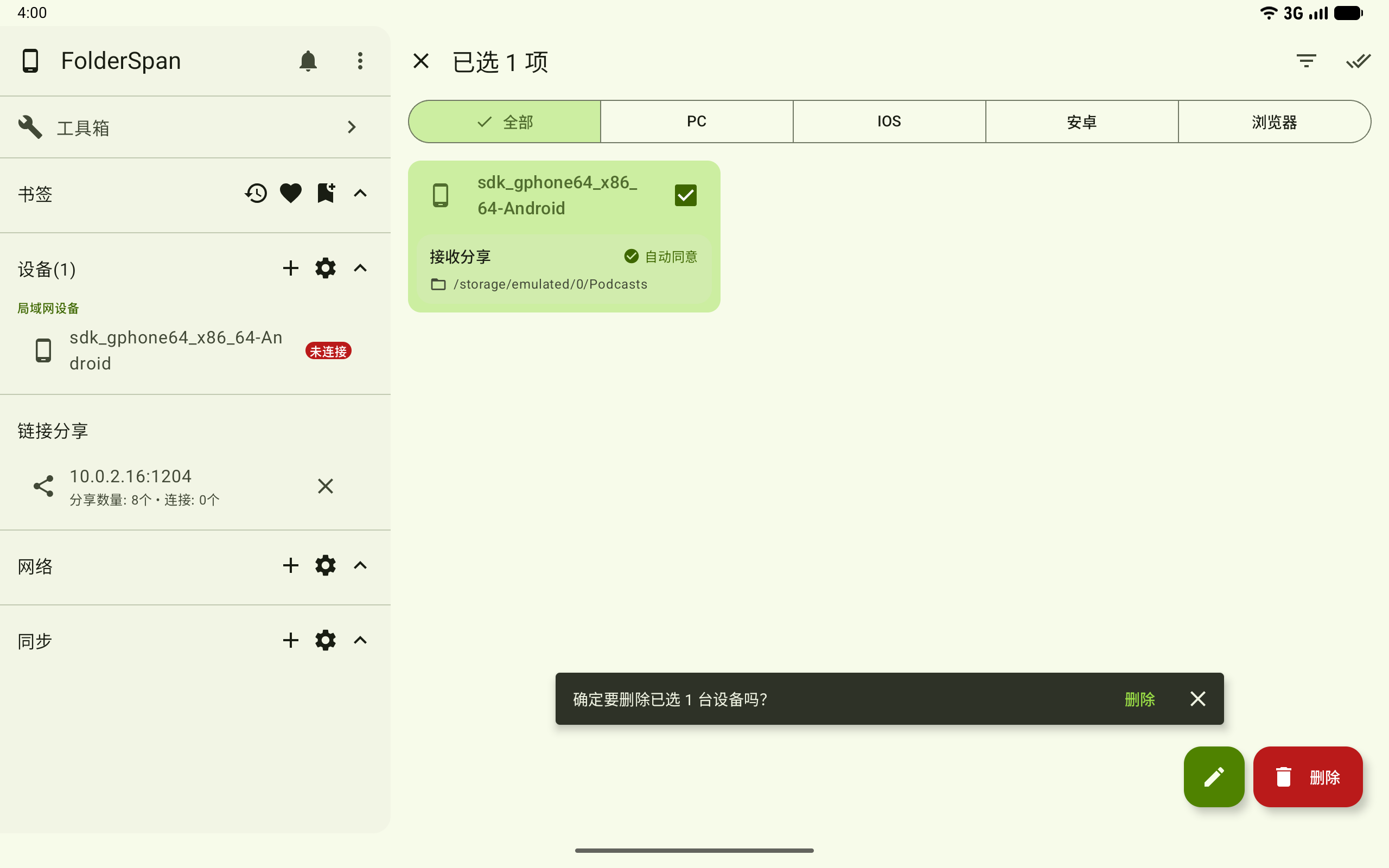Click the 局域网设备 label
This screenshot has height=868, width=1389.
48,308
